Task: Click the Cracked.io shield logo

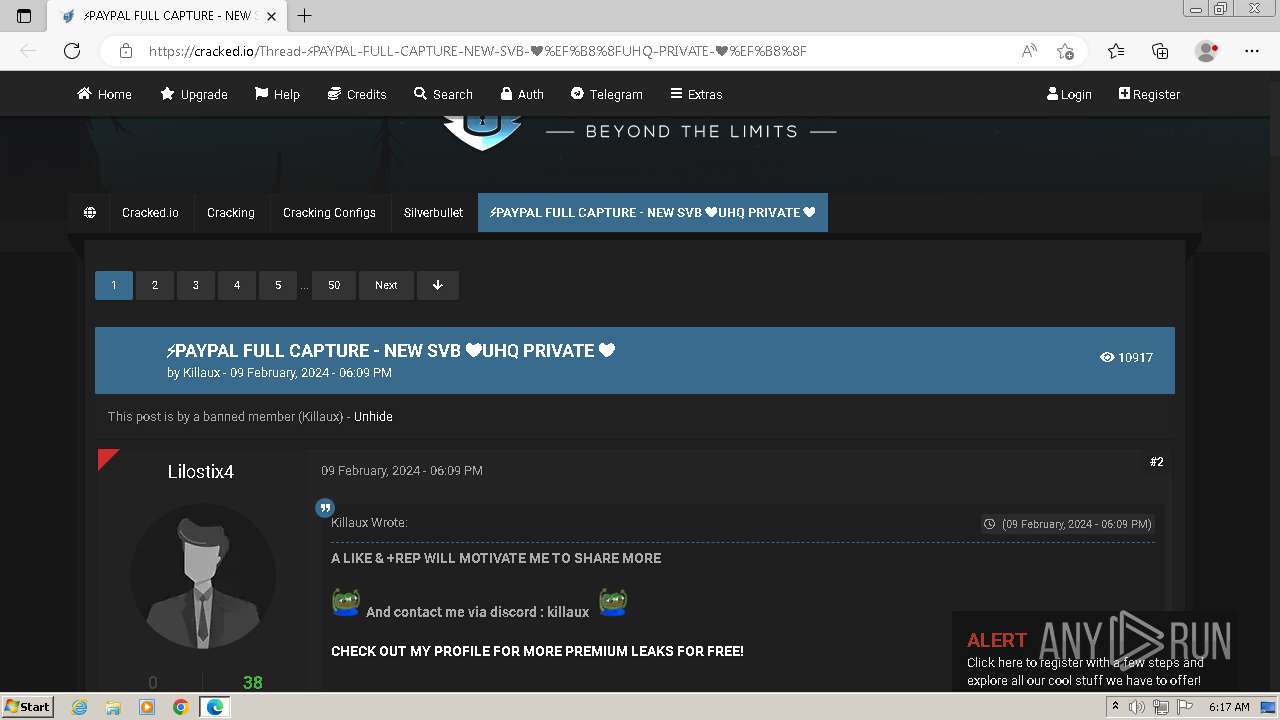Action: tap(482, 133)
